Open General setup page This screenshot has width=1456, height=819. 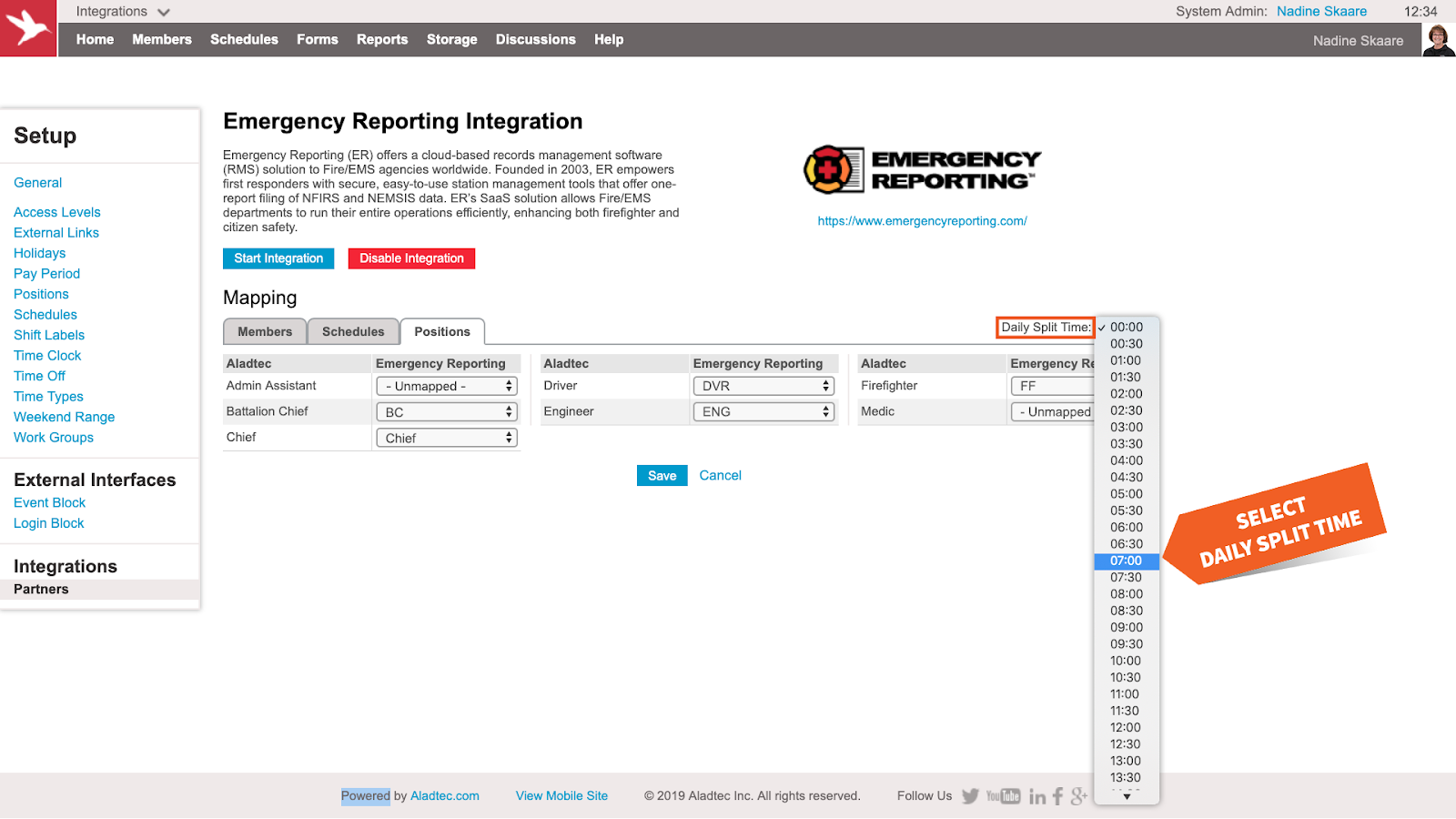[38, 183]
